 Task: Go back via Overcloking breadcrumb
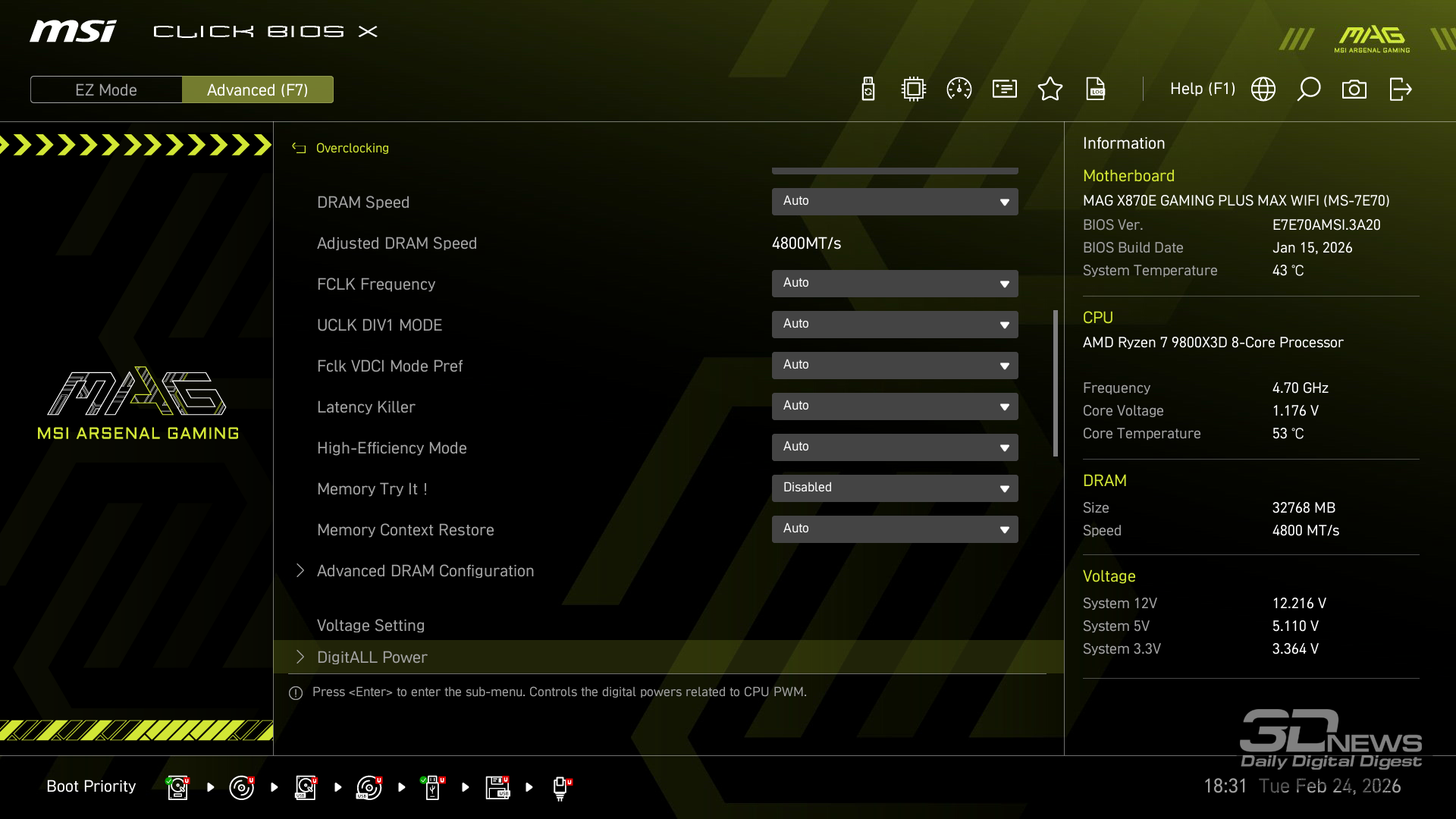coord(351,148)
